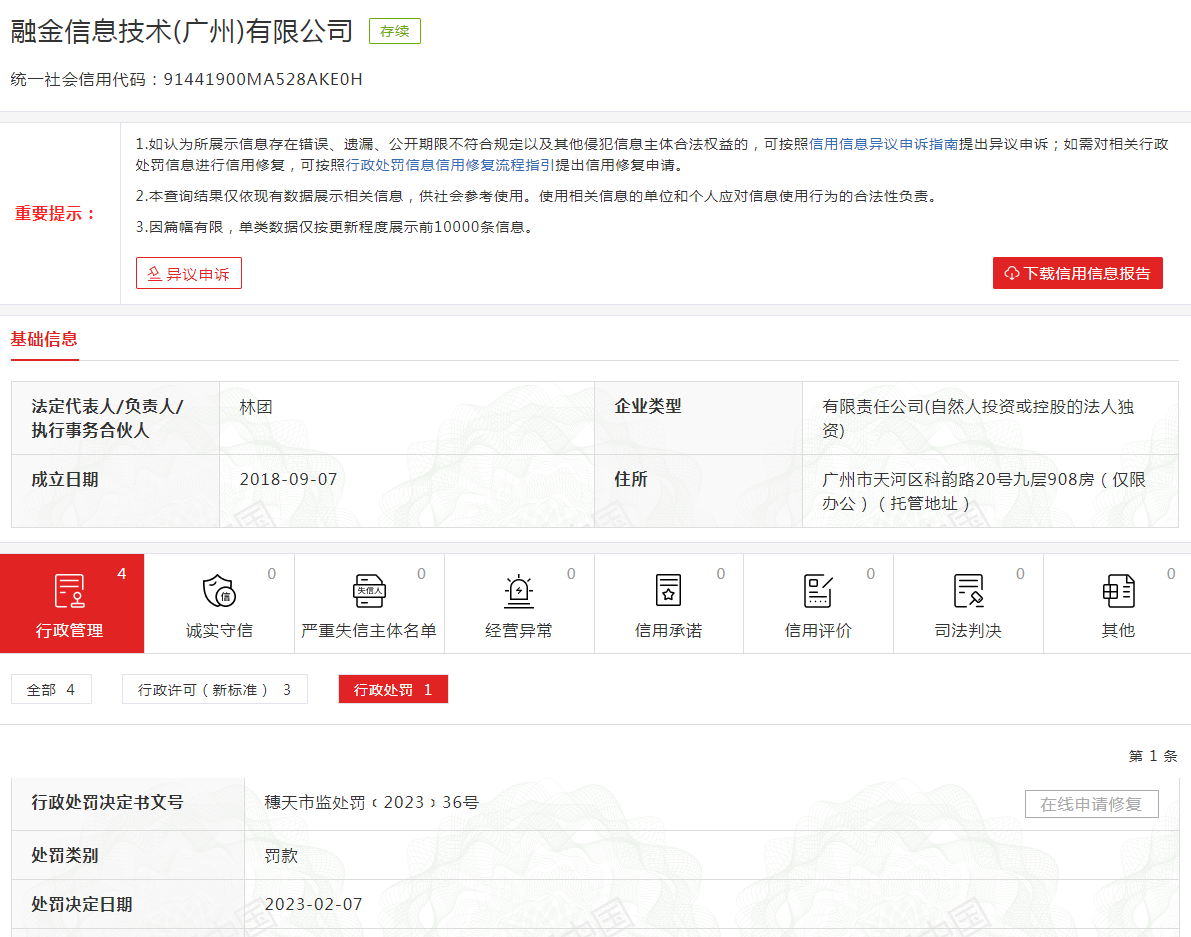
Task: Open the 行政管理 category icon
Action: tap(70, 592)
